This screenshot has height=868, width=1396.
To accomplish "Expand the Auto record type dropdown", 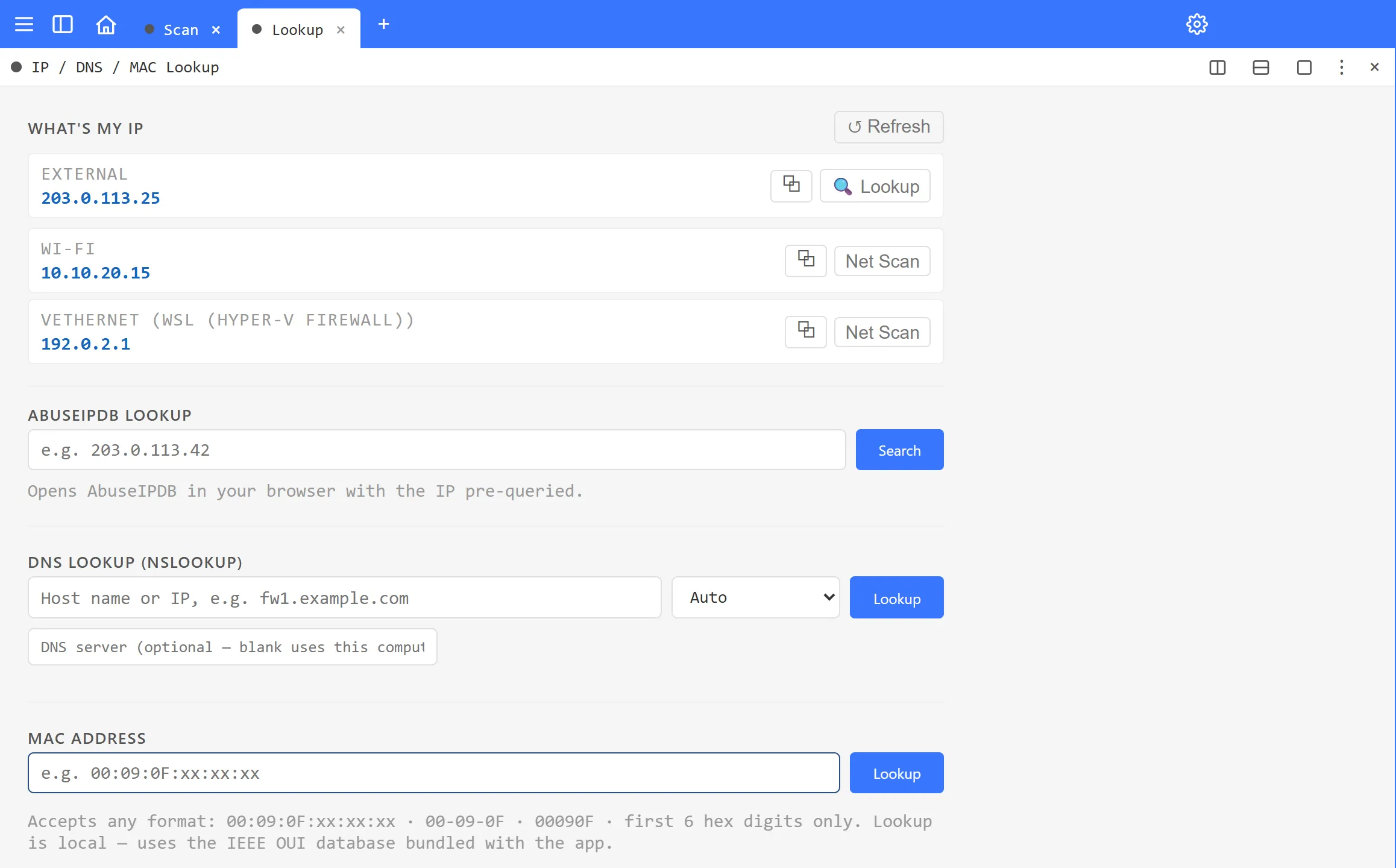I will pos(756,597).
